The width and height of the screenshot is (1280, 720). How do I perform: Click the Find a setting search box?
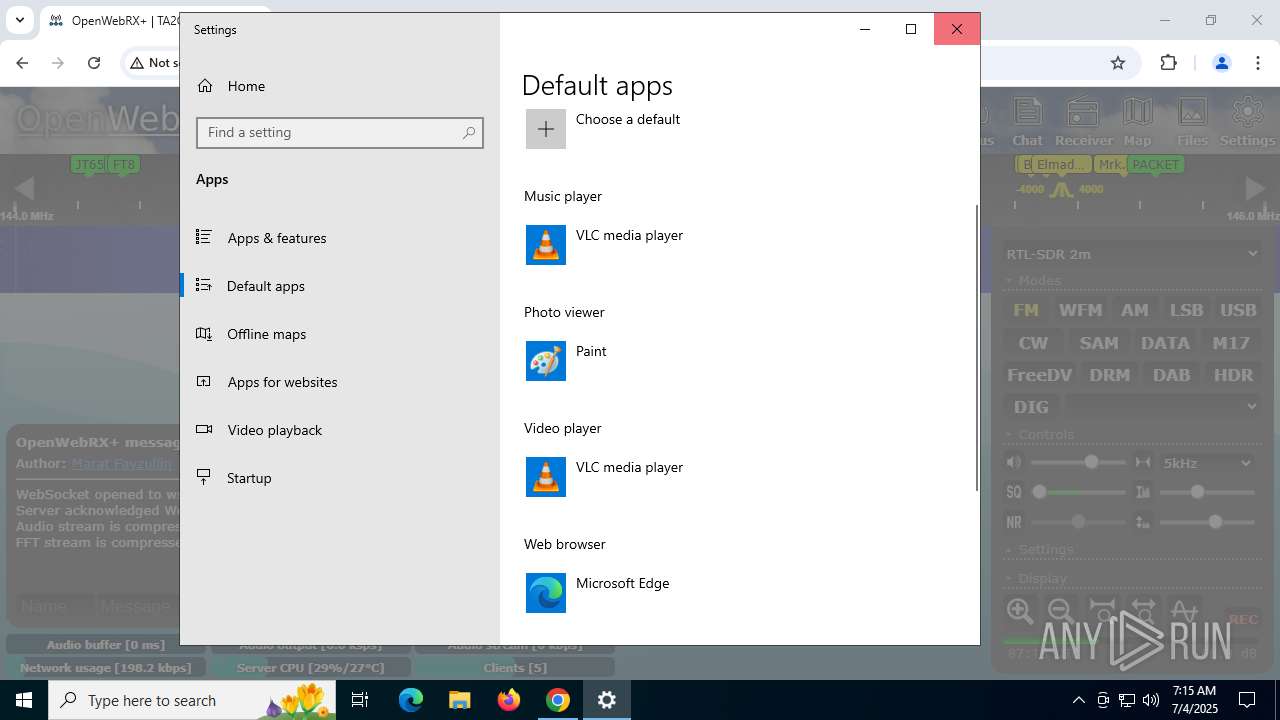(340, 133)
